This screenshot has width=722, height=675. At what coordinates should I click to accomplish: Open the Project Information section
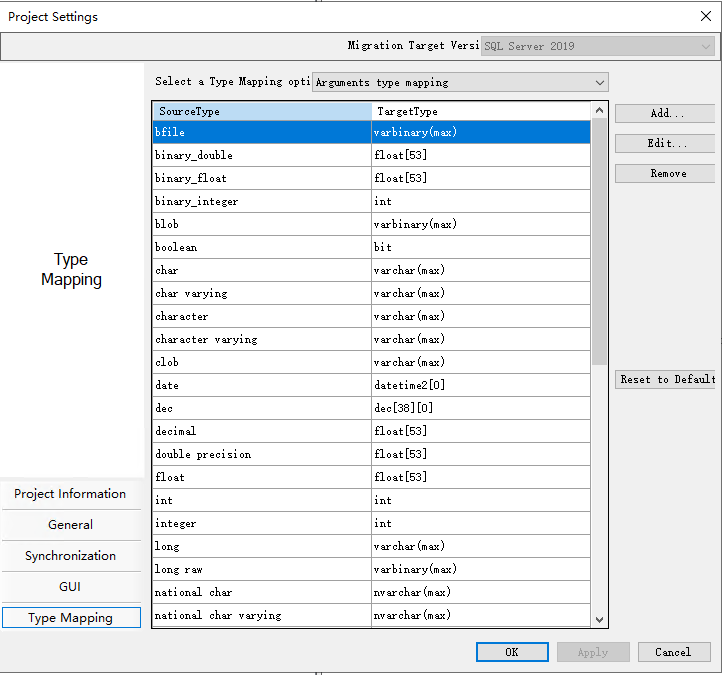click(x=71, y=494)
